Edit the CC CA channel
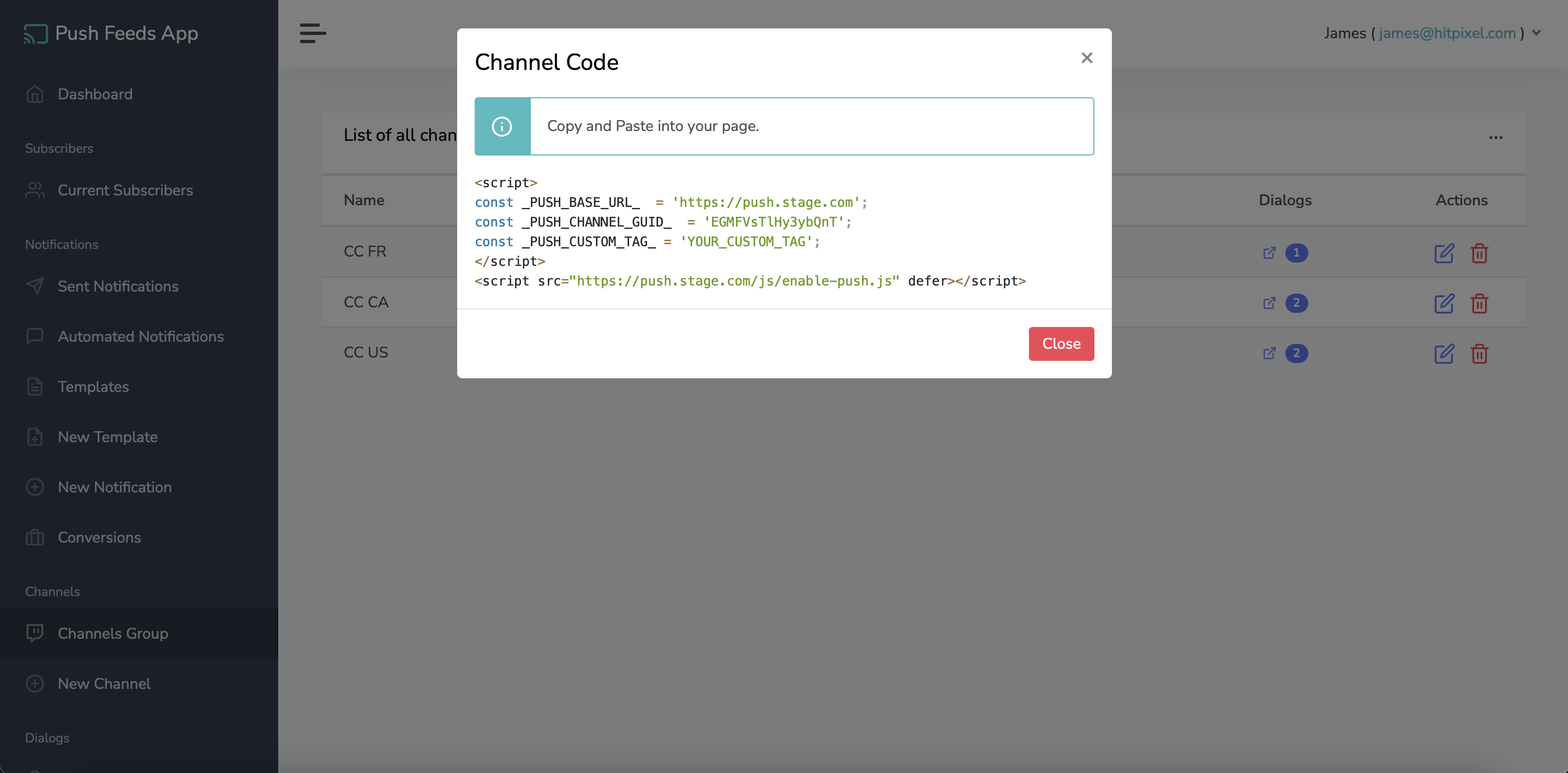 tap(1444, 303)
